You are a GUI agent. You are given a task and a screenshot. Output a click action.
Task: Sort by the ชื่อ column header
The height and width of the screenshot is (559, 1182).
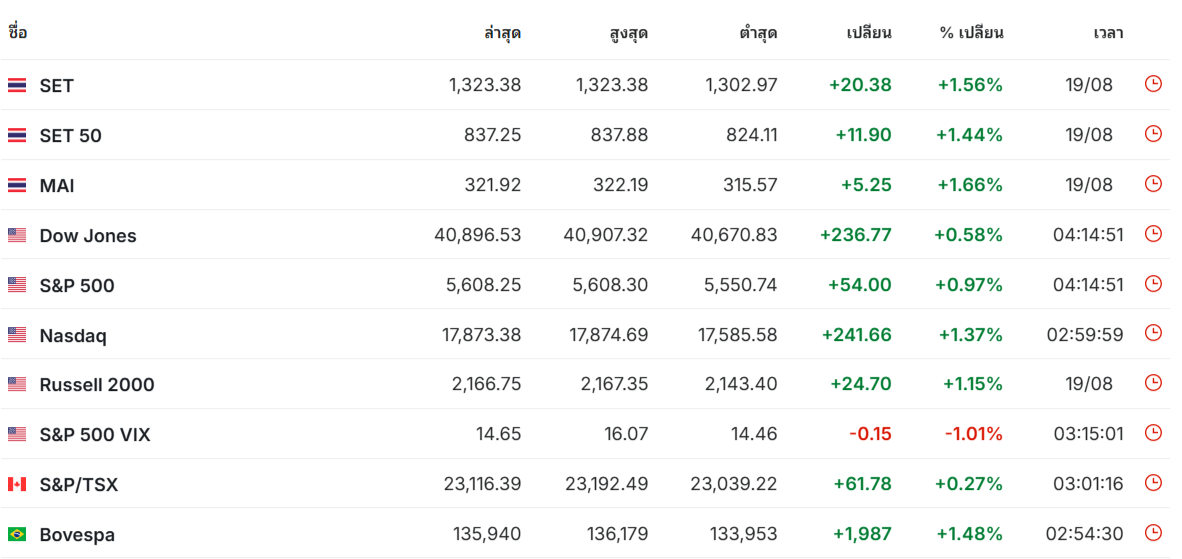coord(18,33)
